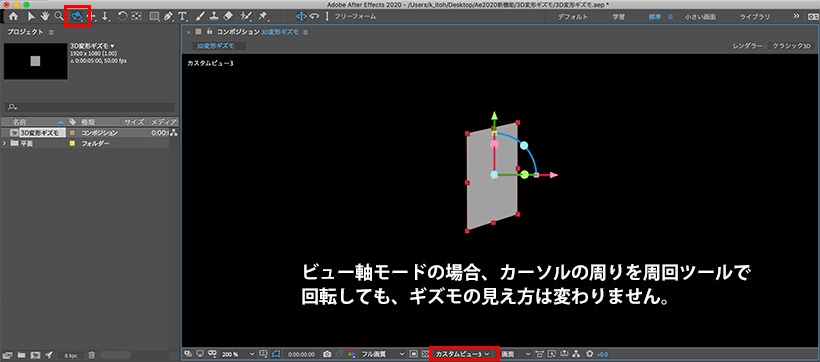Click the yellow label swatch of 平面 folder

point(72,143)
